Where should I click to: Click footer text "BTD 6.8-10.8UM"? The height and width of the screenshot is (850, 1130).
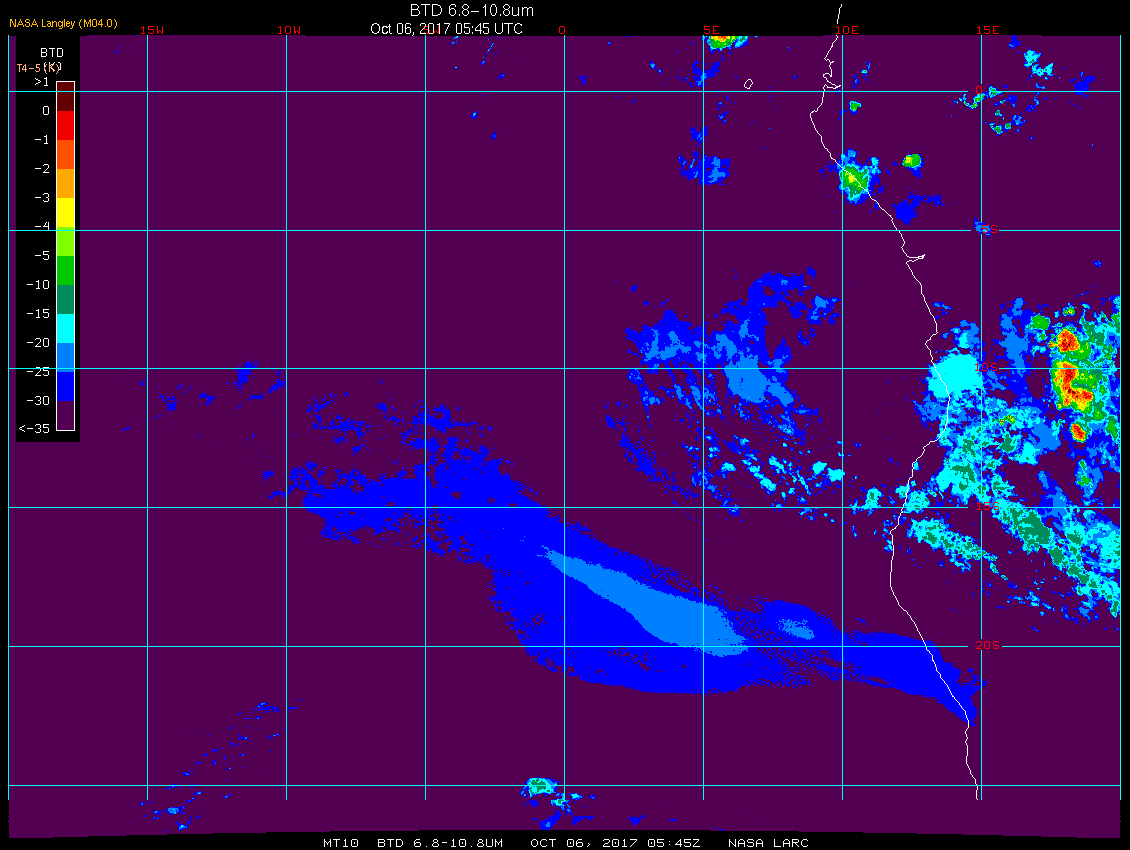[x=440, y=843]
